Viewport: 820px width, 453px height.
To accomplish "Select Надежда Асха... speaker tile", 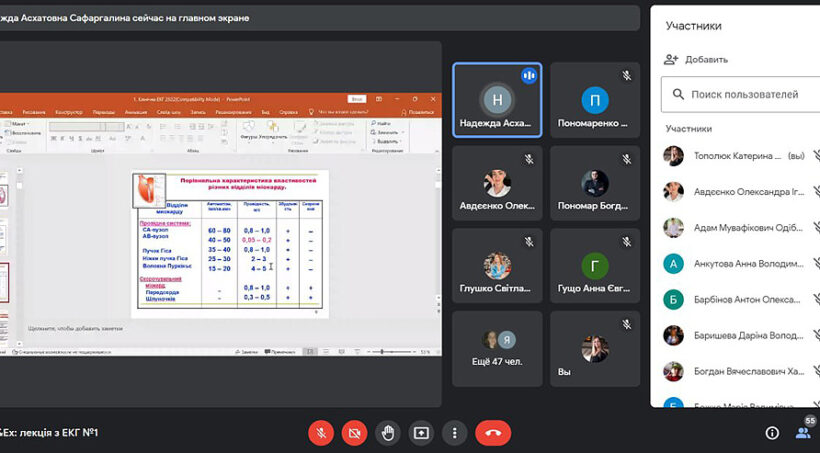I will pyautogui.click(x=497, y=100).
